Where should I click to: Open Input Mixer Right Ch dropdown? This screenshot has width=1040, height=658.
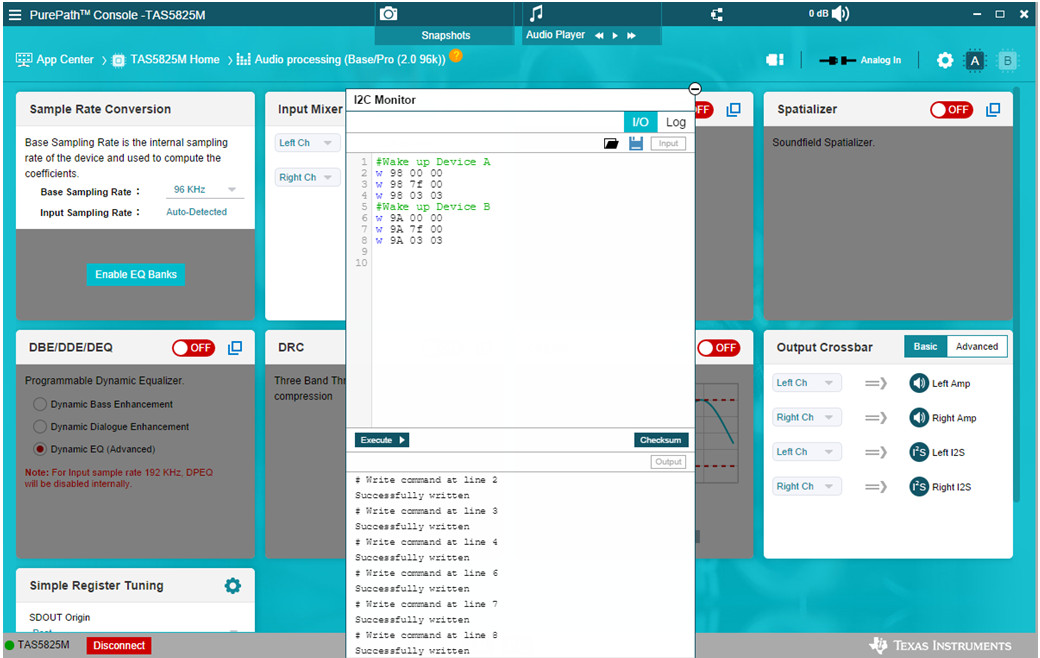point(307,177)
